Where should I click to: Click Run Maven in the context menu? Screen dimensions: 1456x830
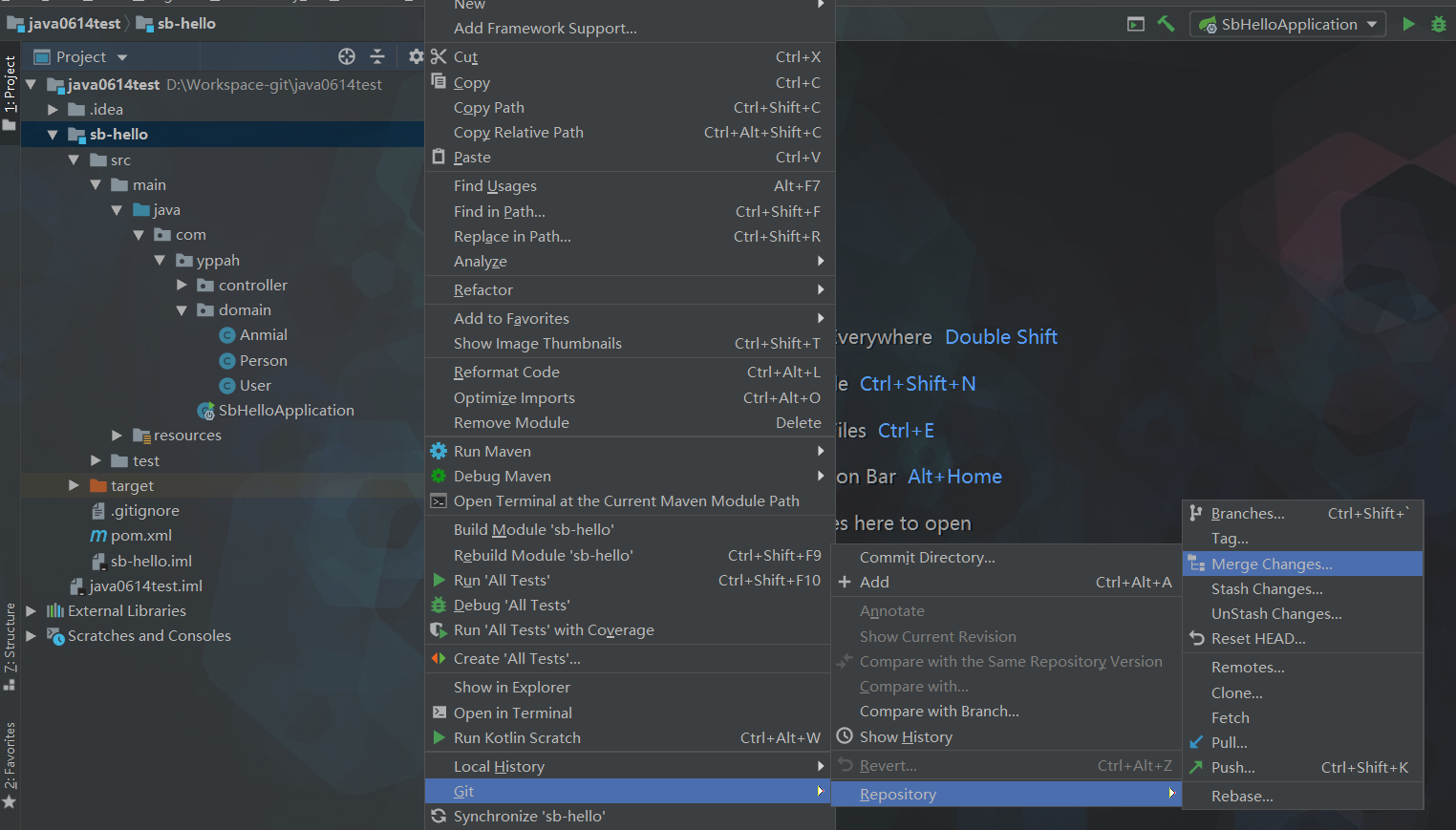(x=492, y=452)
